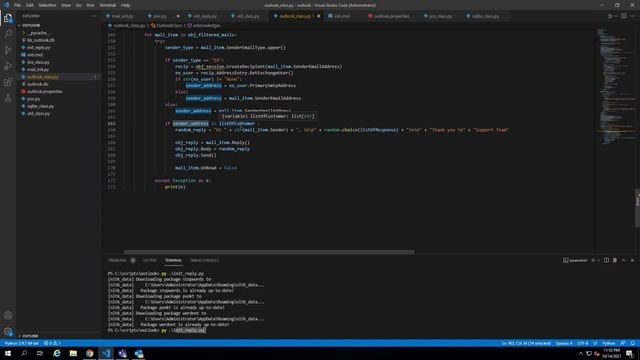Click the Split Editor icon
The image size is (640, 360).
pyautogui.click(x=624, y=16)
